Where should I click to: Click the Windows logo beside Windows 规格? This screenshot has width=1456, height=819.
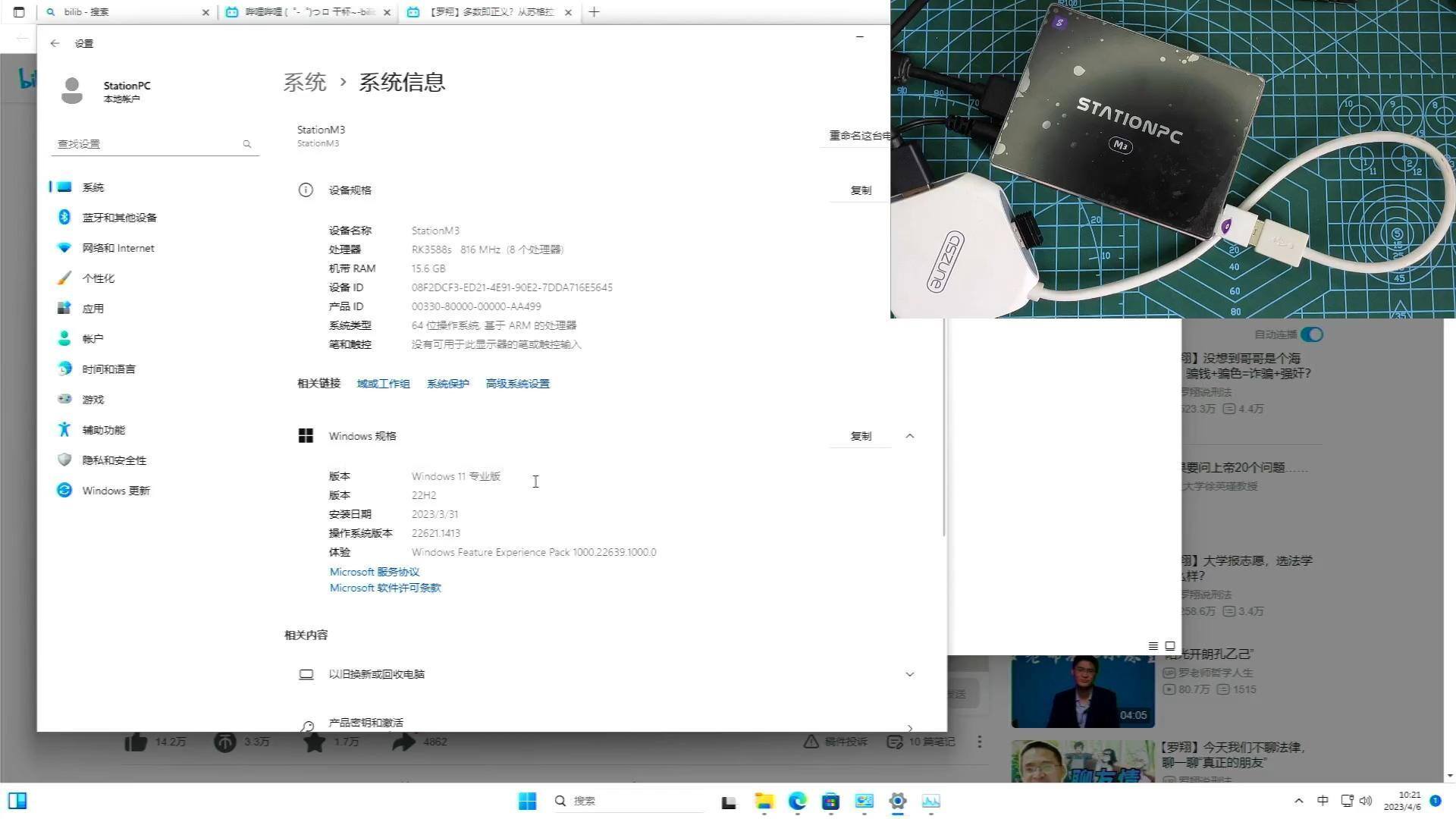[x=306, y=436]
